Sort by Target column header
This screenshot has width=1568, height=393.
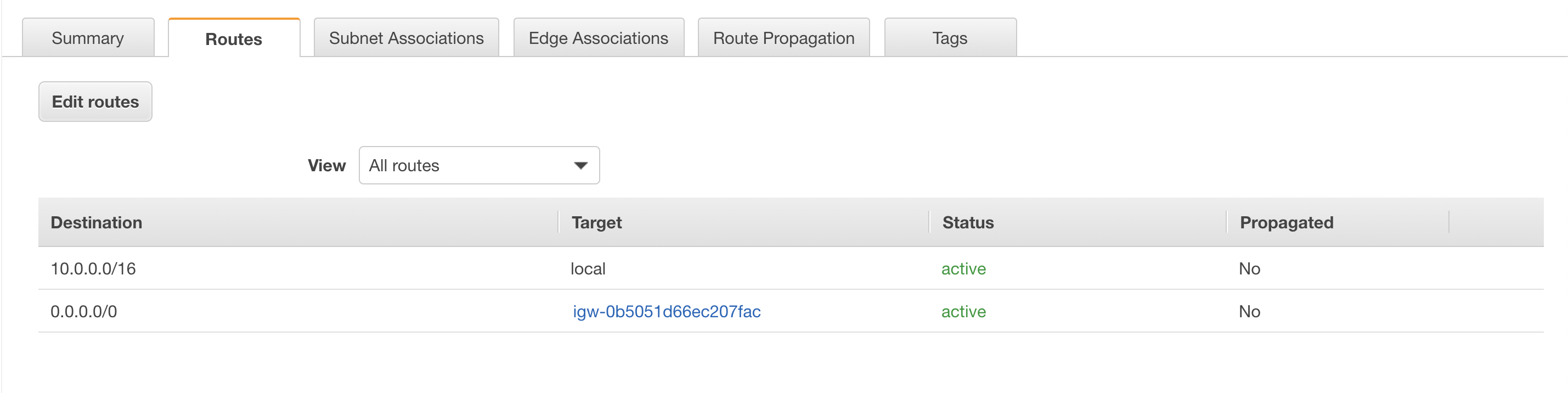click(596, 222)
